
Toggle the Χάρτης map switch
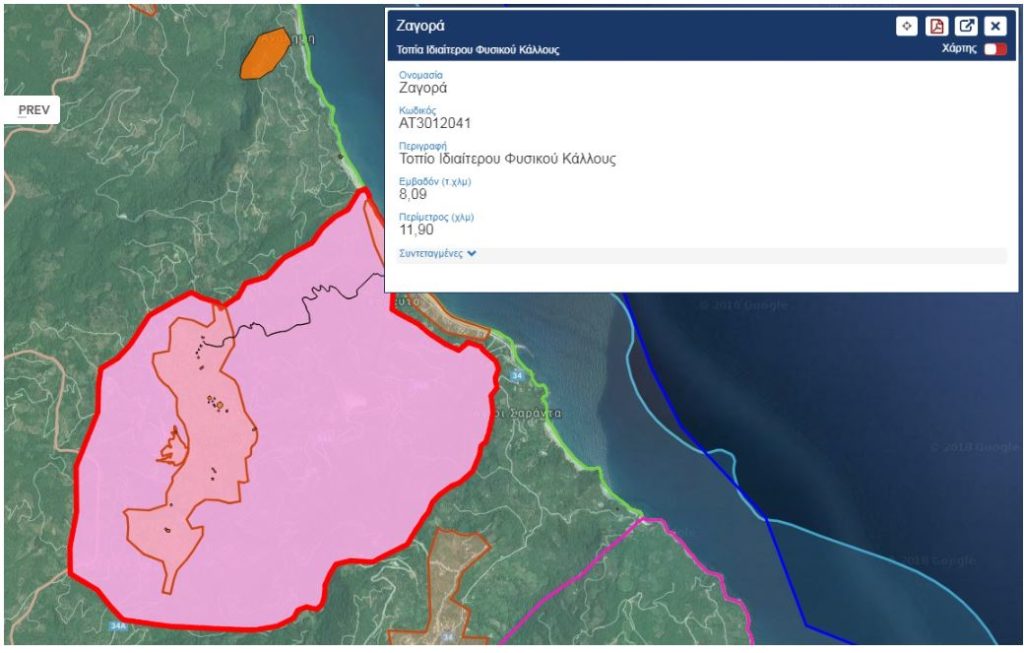[995, 49]
